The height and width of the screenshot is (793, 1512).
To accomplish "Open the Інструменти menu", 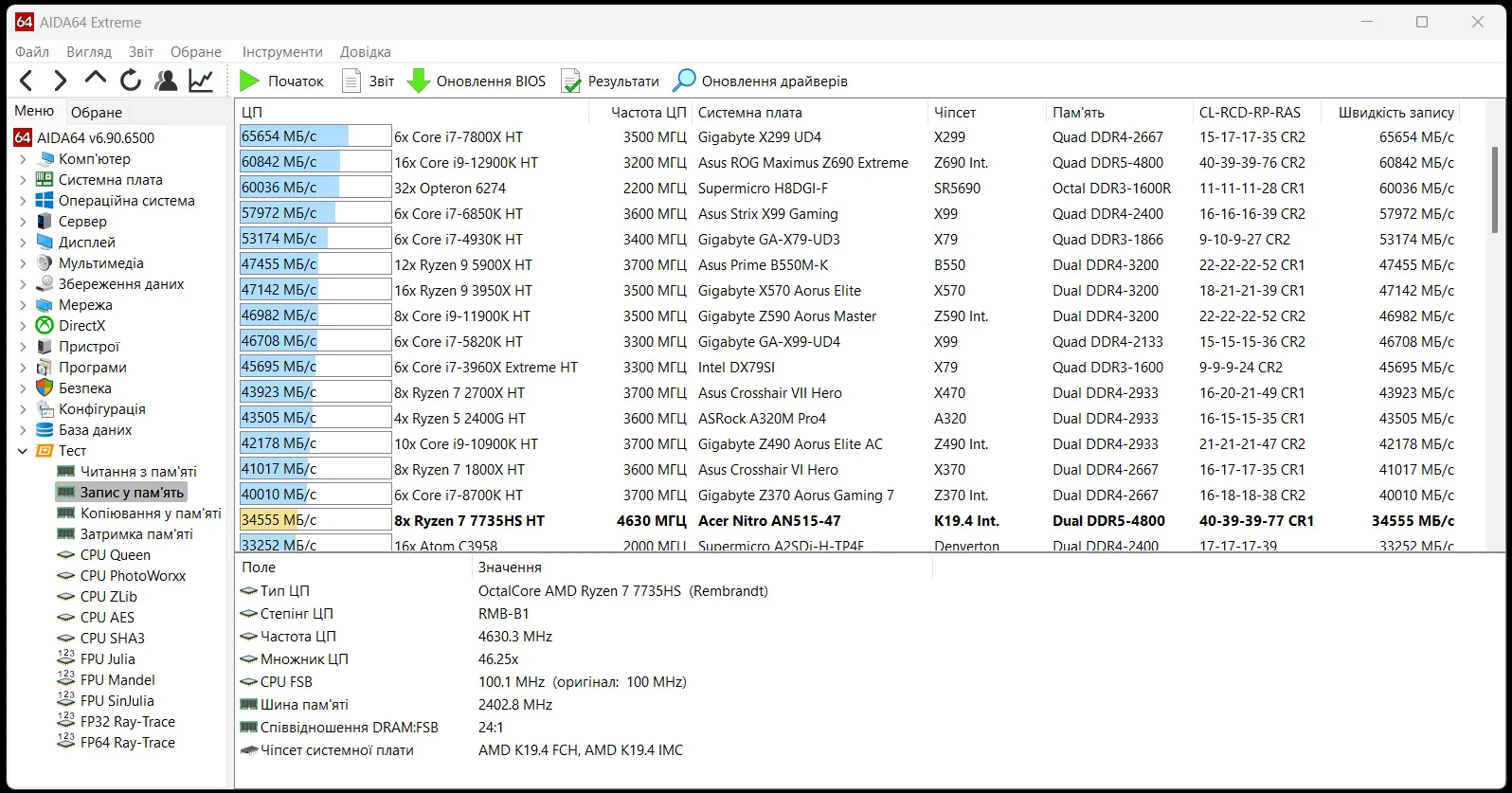I will tap(282, 52).
